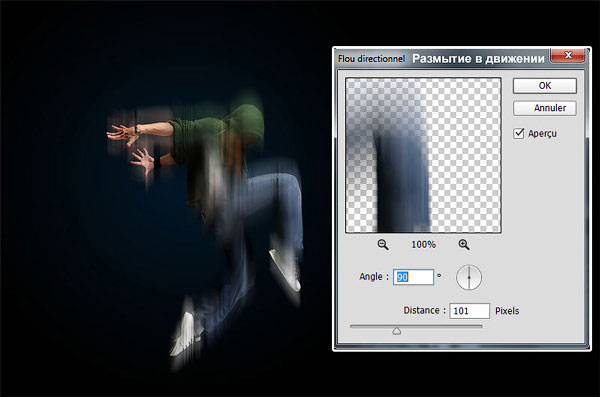Click the Angle input field
Image resolution: width=600 pixels, height=397 pixels.
[413, 277]
